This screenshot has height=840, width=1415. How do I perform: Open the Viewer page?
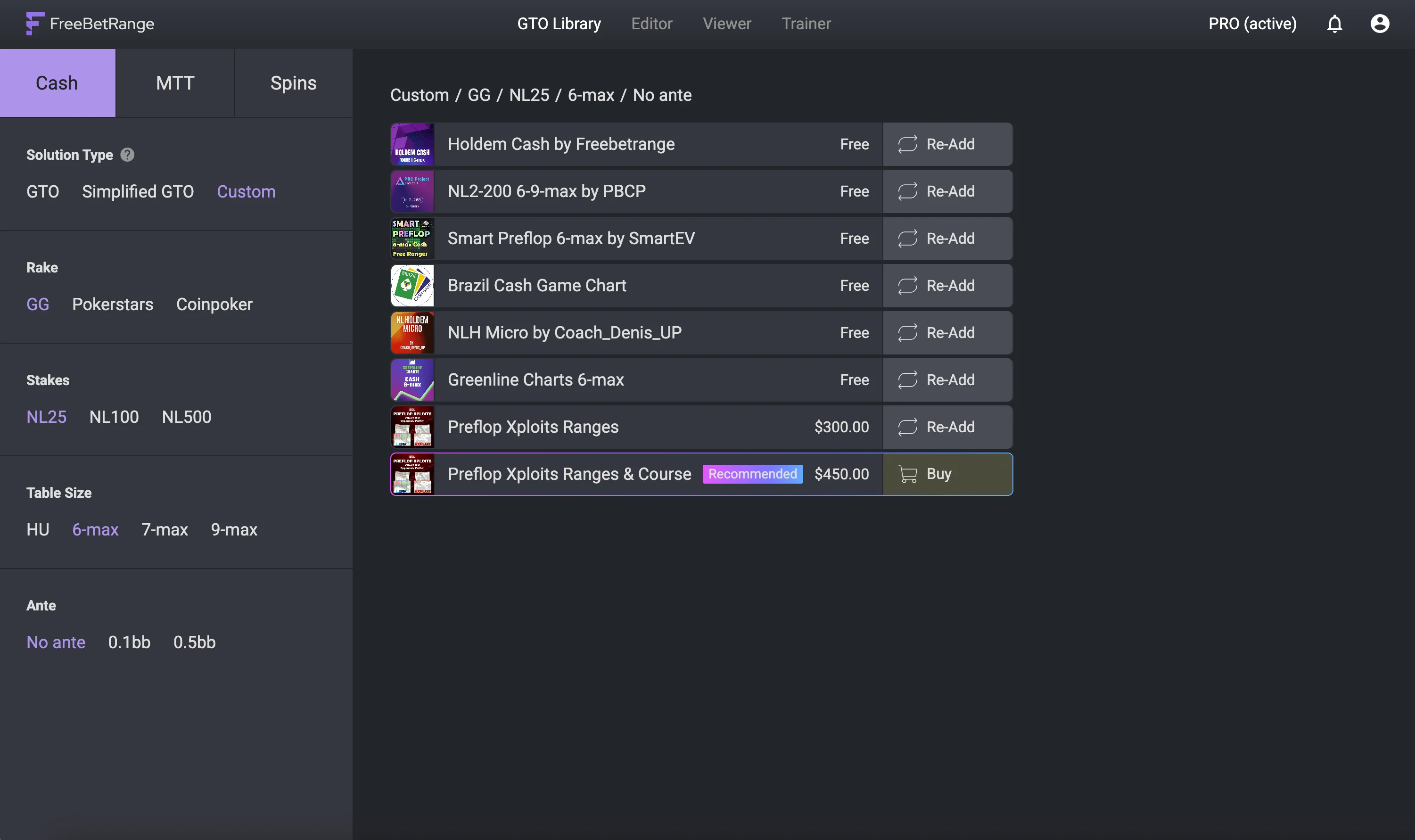(727, 24)
